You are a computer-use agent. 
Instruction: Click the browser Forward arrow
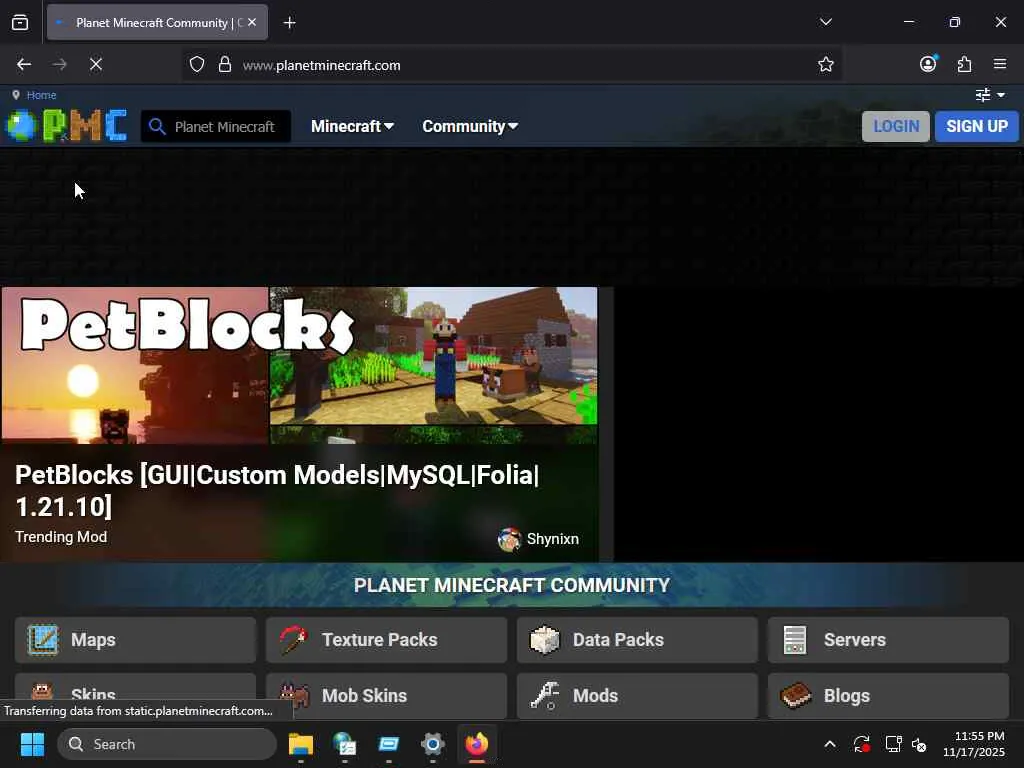tap(59, 64)
